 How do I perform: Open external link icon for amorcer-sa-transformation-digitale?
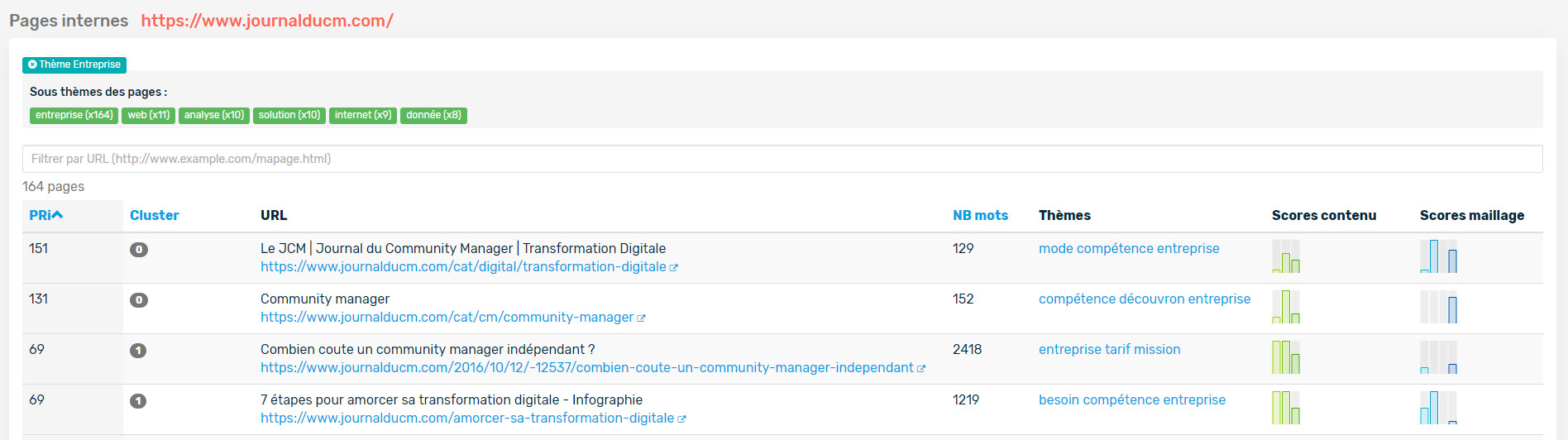(x=682, y=418)
